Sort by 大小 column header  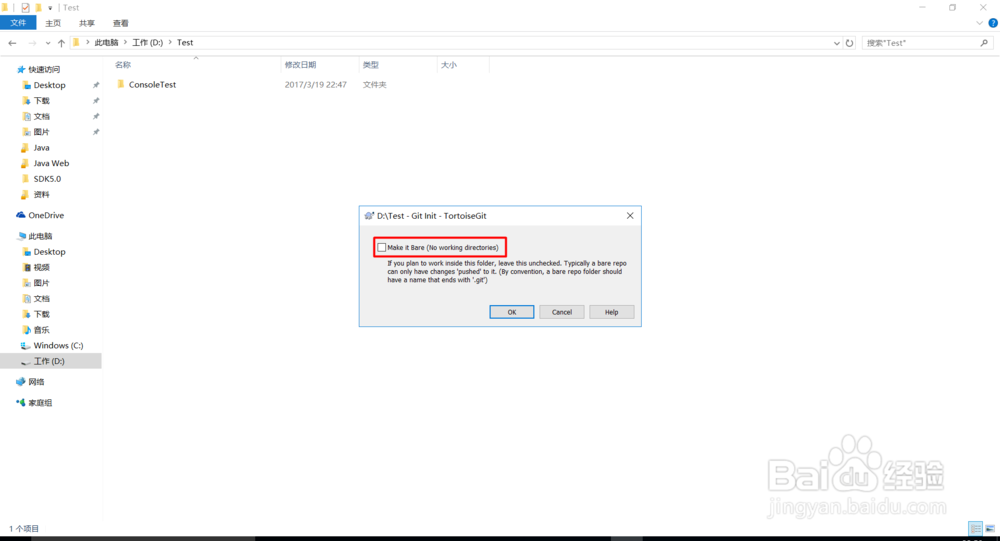pyautogui.click(x=449, y=64)
